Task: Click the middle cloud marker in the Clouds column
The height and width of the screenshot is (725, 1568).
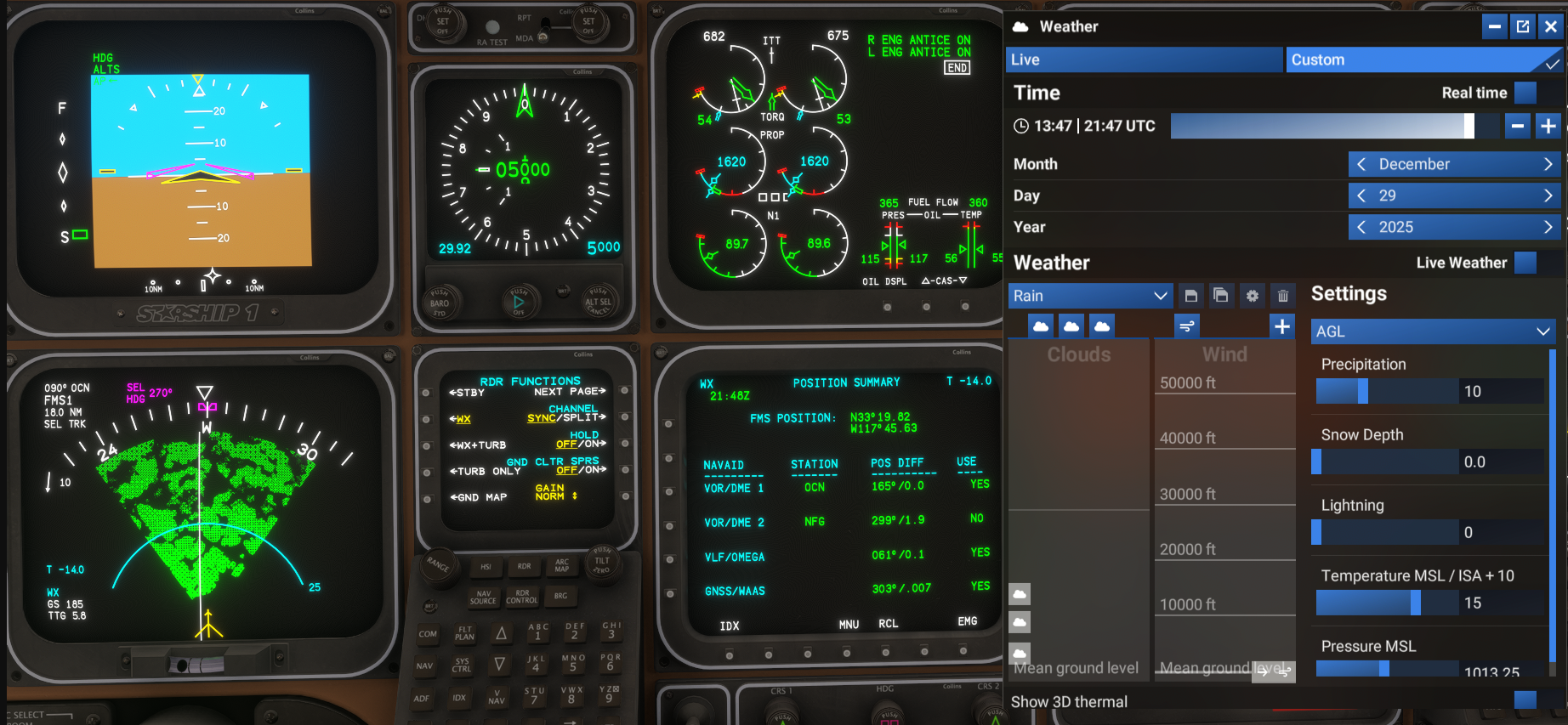Action: coord(1020,622)
